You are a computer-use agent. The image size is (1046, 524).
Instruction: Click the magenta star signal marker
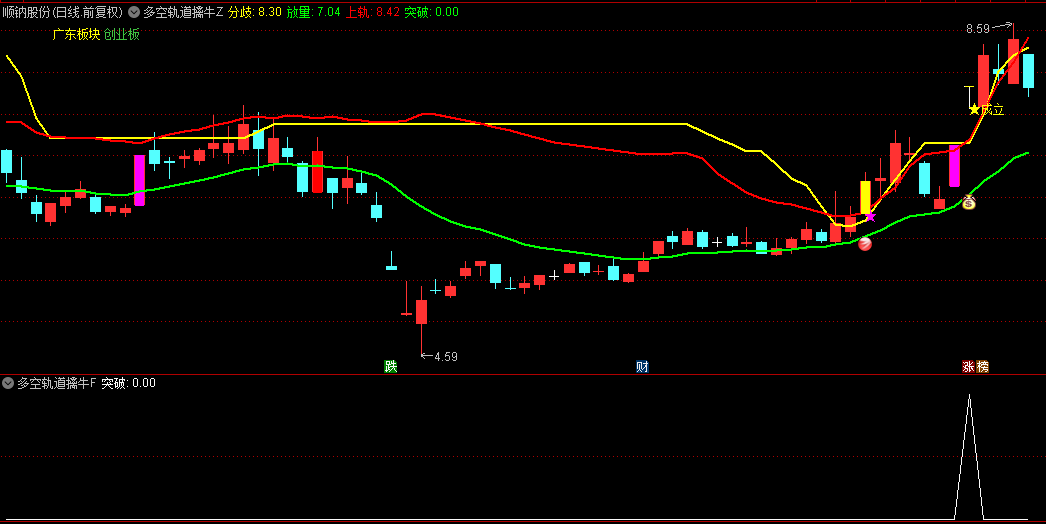click(x=870, y=216)
